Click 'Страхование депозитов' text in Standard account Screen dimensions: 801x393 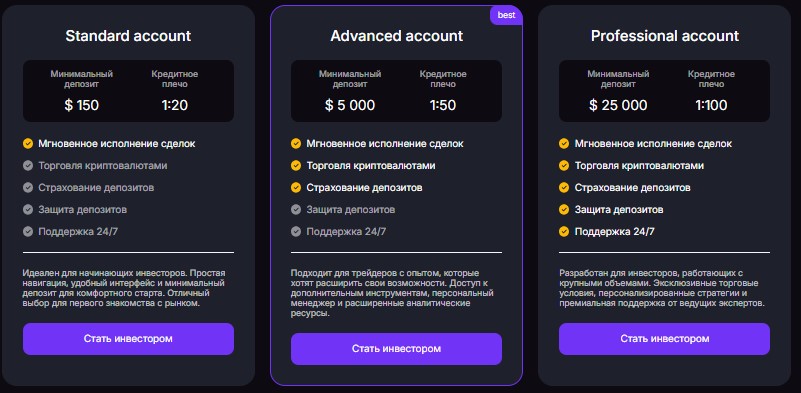tap(96, 188)
